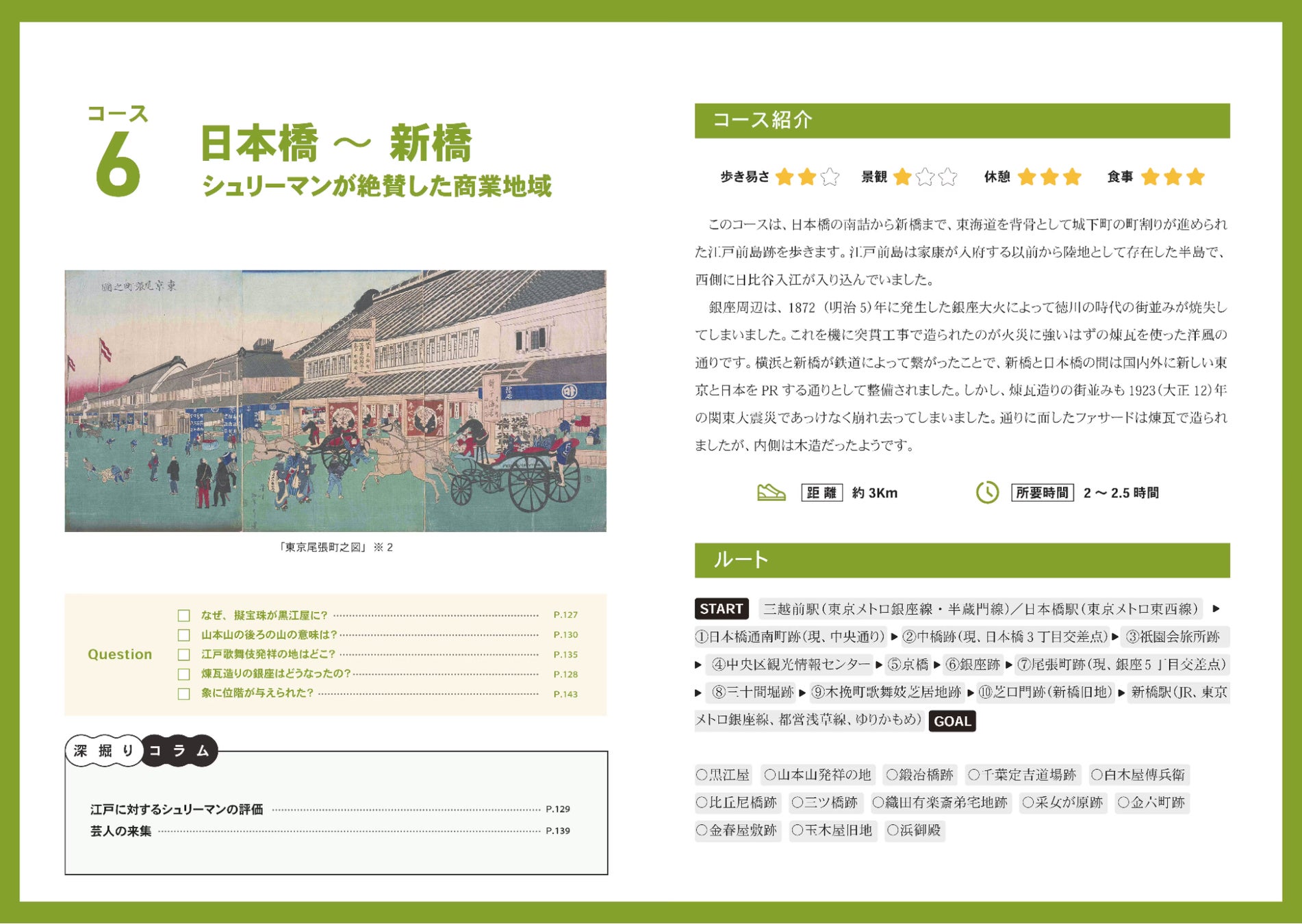
Task: Click the spot tag 千葉定吉道場跡
Action: pyautogui.click(x=1023, y=775)
